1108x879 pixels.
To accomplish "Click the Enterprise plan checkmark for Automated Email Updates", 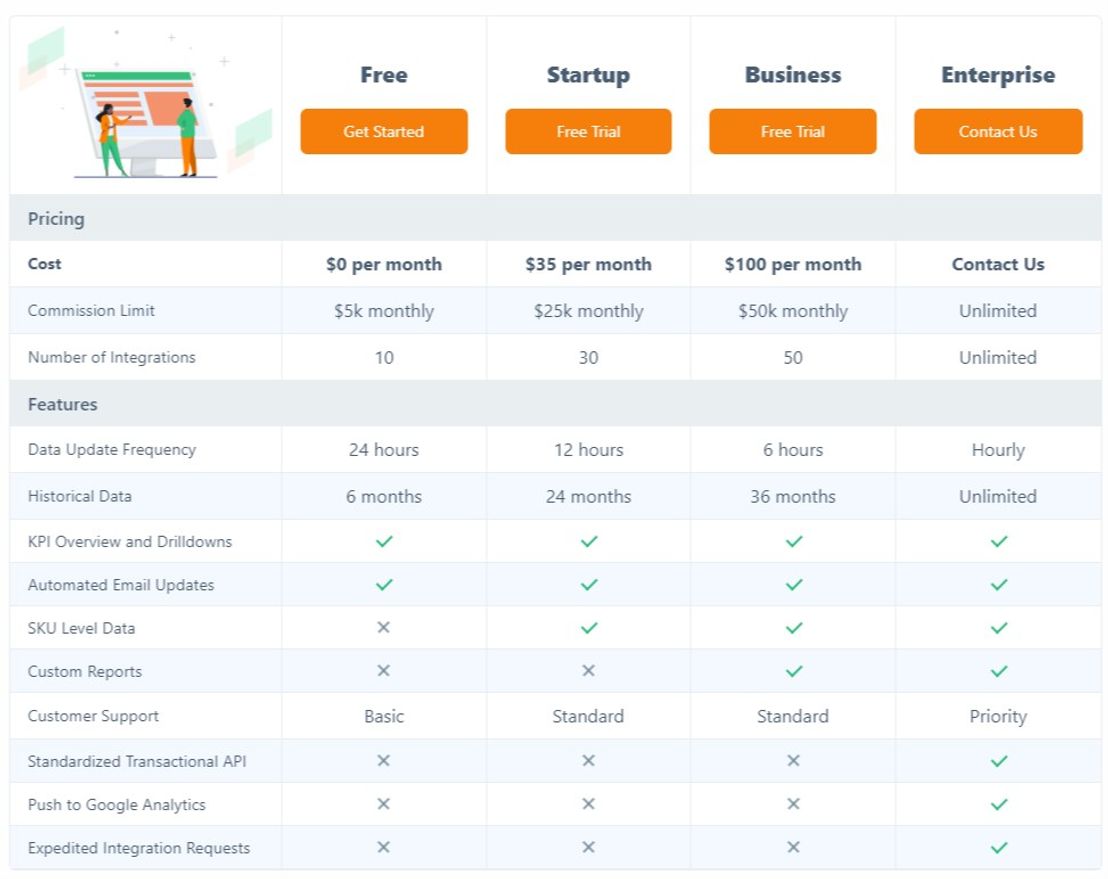I will [x=998, y=584].
